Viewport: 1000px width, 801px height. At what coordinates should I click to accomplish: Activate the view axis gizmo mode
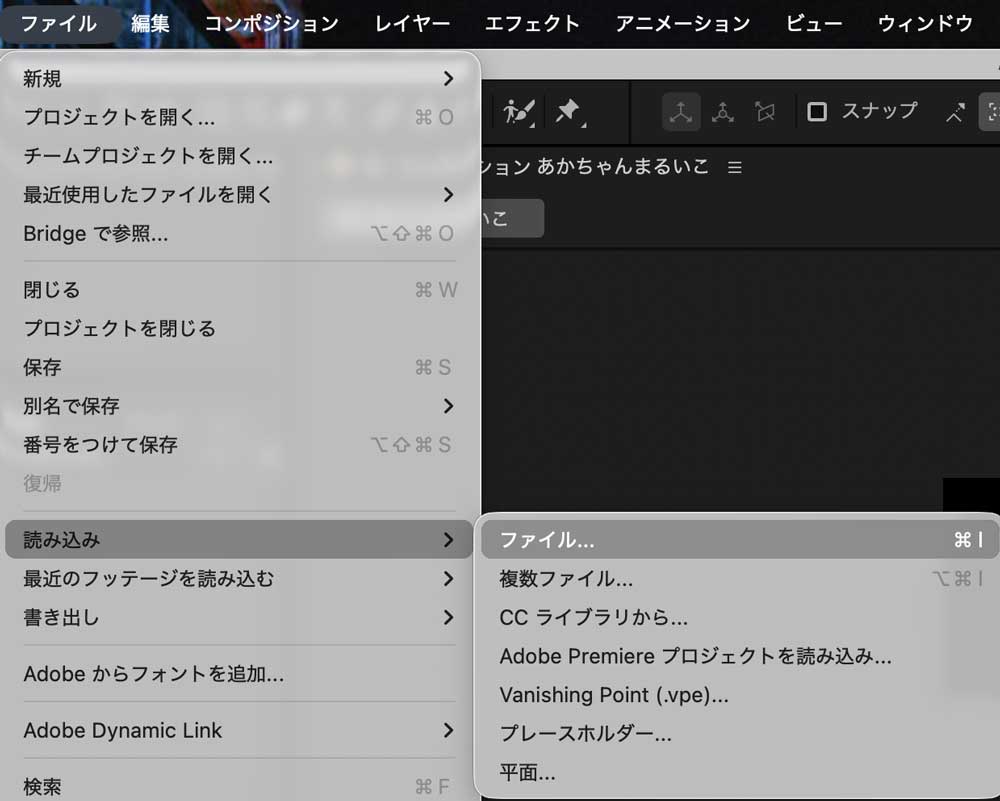tap(766, 111)
